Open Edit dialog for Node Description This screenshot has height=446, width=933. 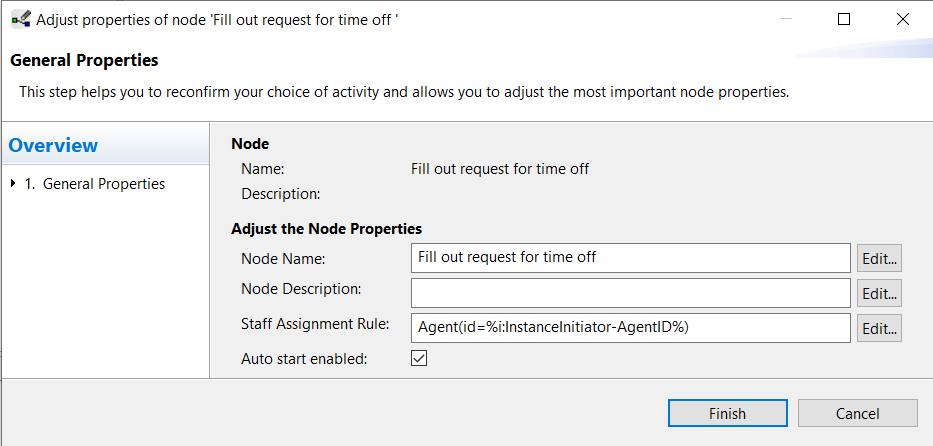coord(879,294)
